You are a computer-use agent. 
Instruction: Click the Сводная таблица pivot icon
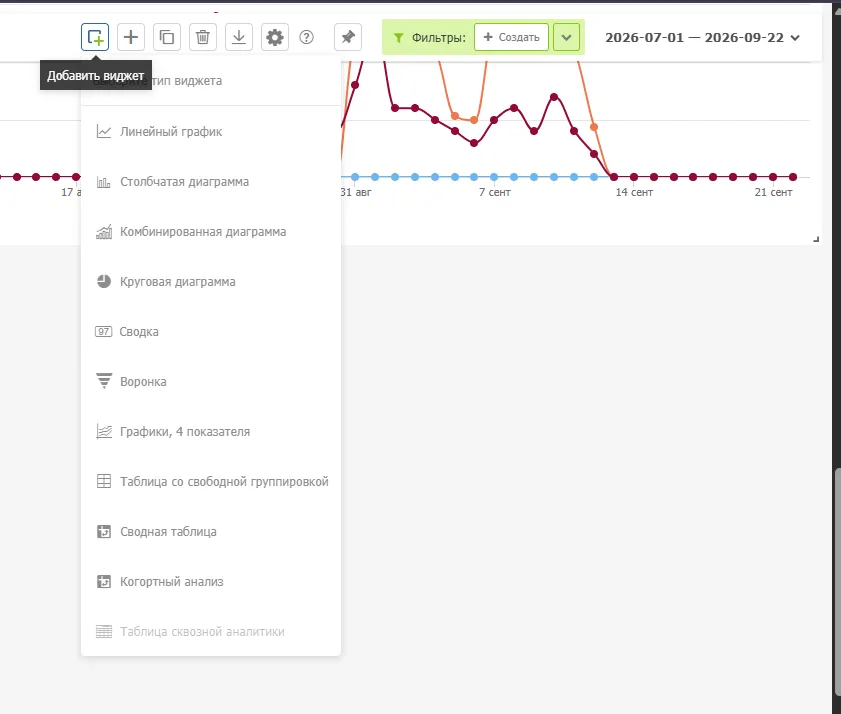[104, 532]
